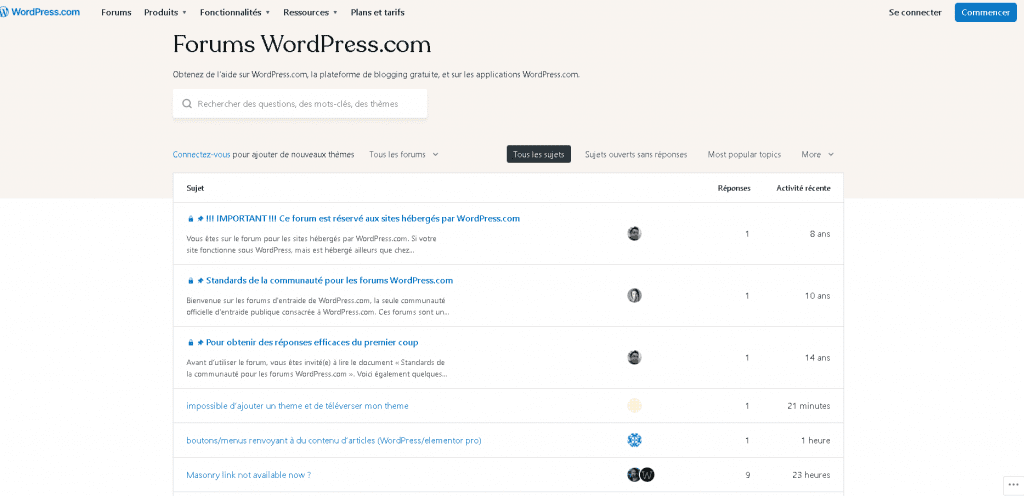Screen dimensions: 1024x496
Task: Click avatar on 'impossible d'ajouter un theme' topic
Action: 634,405
